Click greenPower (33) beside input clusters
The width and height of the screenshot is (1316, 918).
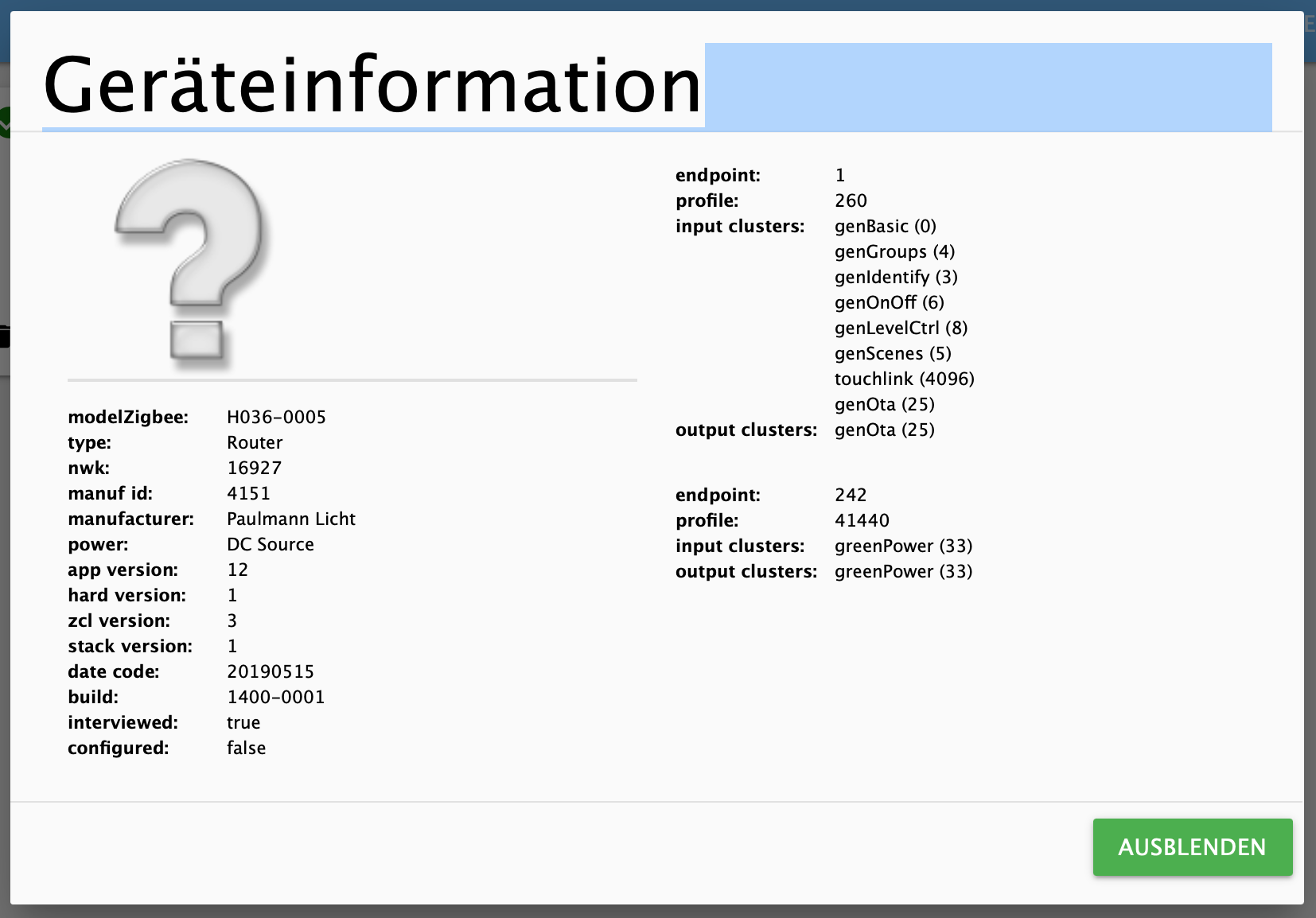(903, 546)
